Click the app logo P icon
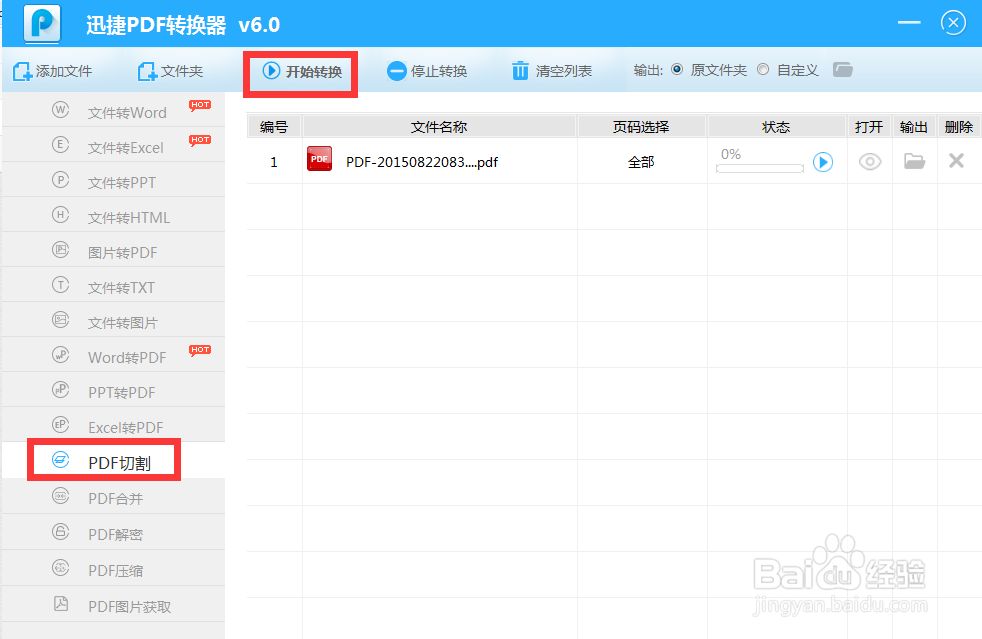Screen dimensions: 982x639 pyautogui.click(x=42, y=23)
